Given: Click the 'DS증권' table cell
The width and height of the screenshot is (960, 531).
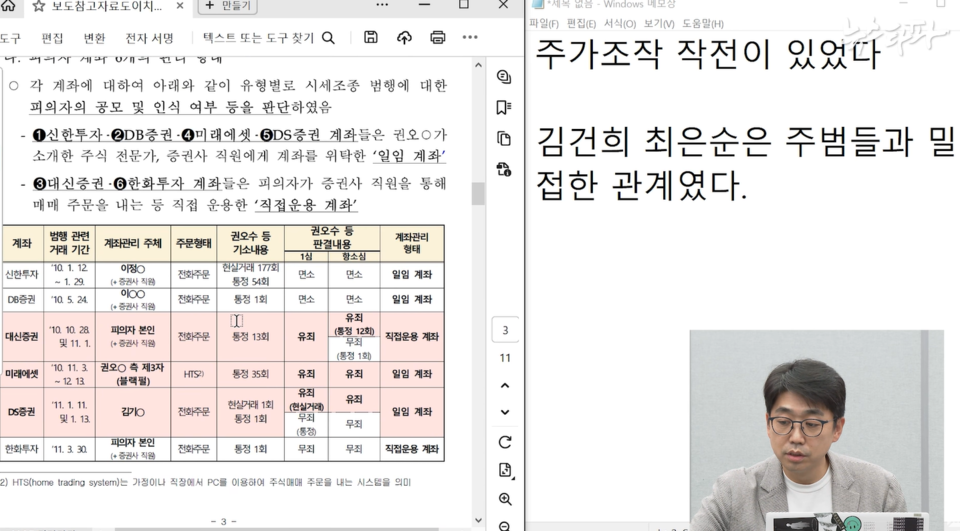Looking at the screenshot, I should (x=22, y=412).
